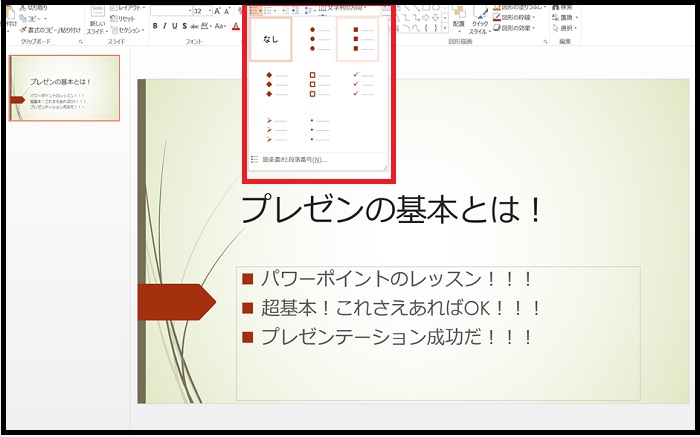Toggle Italic formatting
This screenshot has height=437, width=700.
click(x=165, y=26)
